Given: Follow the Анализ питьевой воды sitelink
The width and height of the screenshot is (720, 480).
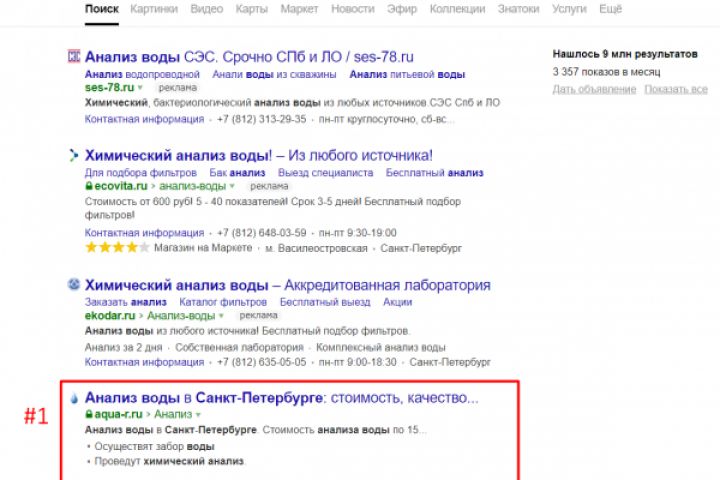Looking at the screenshot, I should click(x=407, y=74).
